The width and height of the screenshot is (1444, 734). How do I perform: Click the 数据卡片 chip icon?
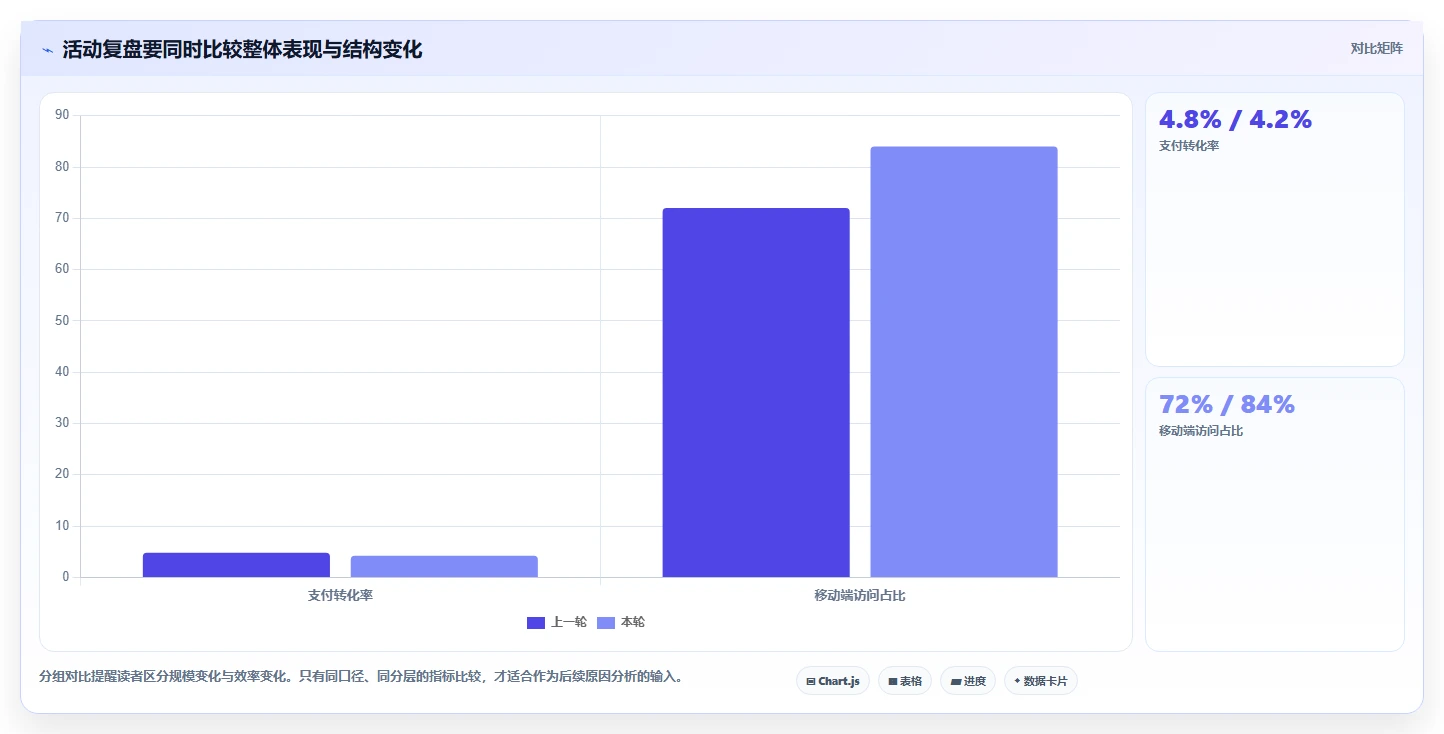pyautogui.click(x=1017, y=681)
